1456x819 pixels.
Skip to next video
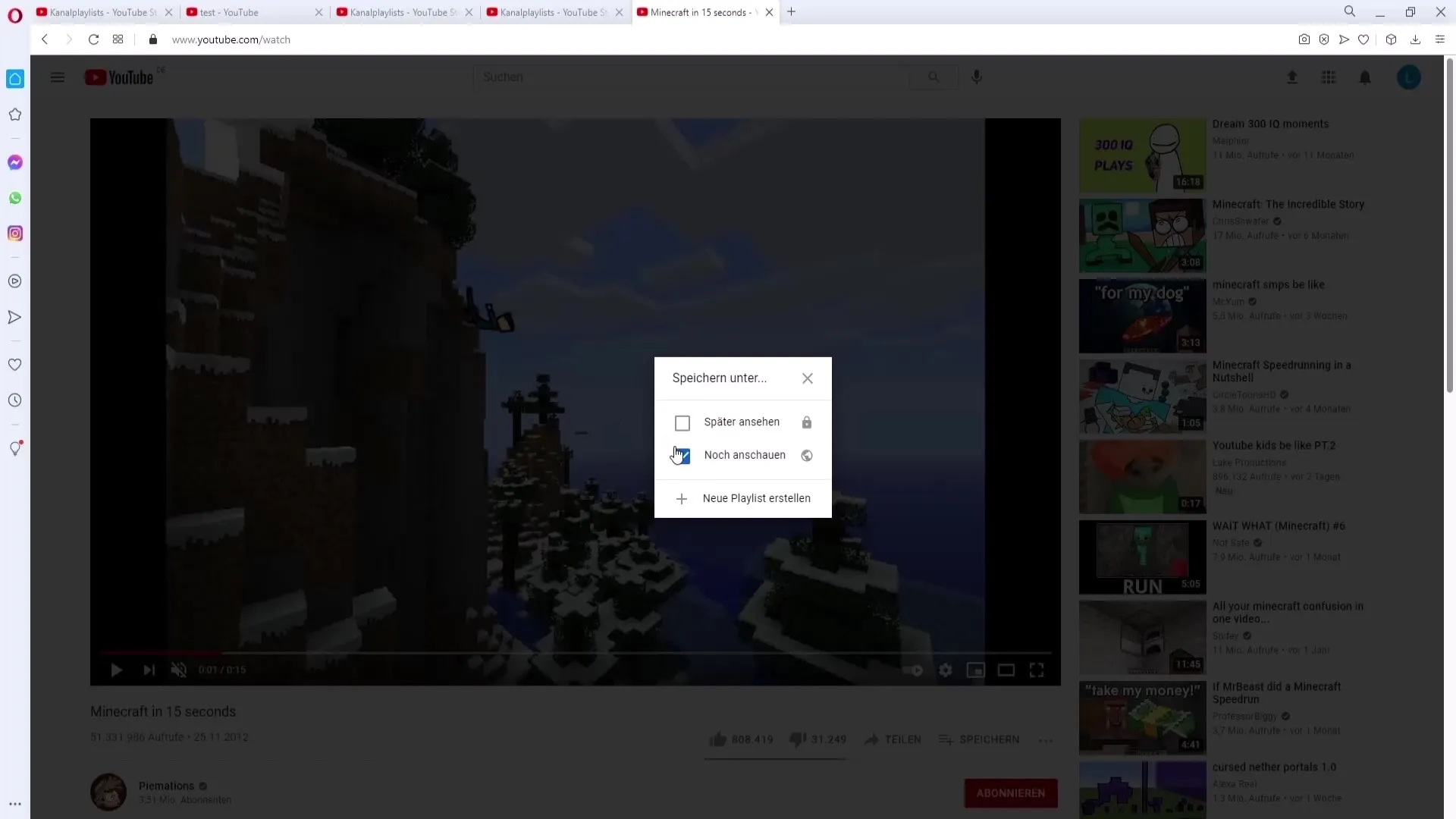(149, 670)
